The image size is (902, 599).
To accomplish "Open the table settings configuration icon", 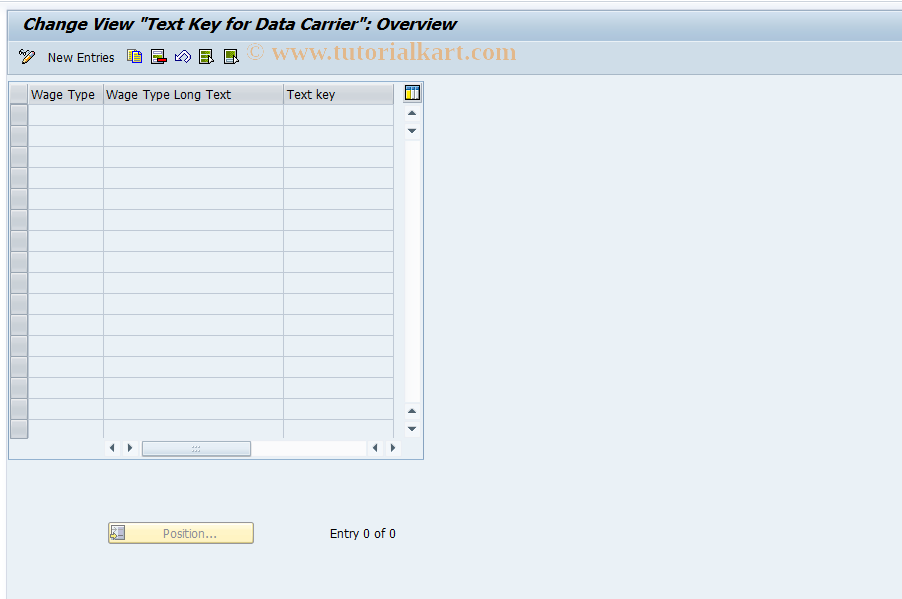I will (412, 93).
